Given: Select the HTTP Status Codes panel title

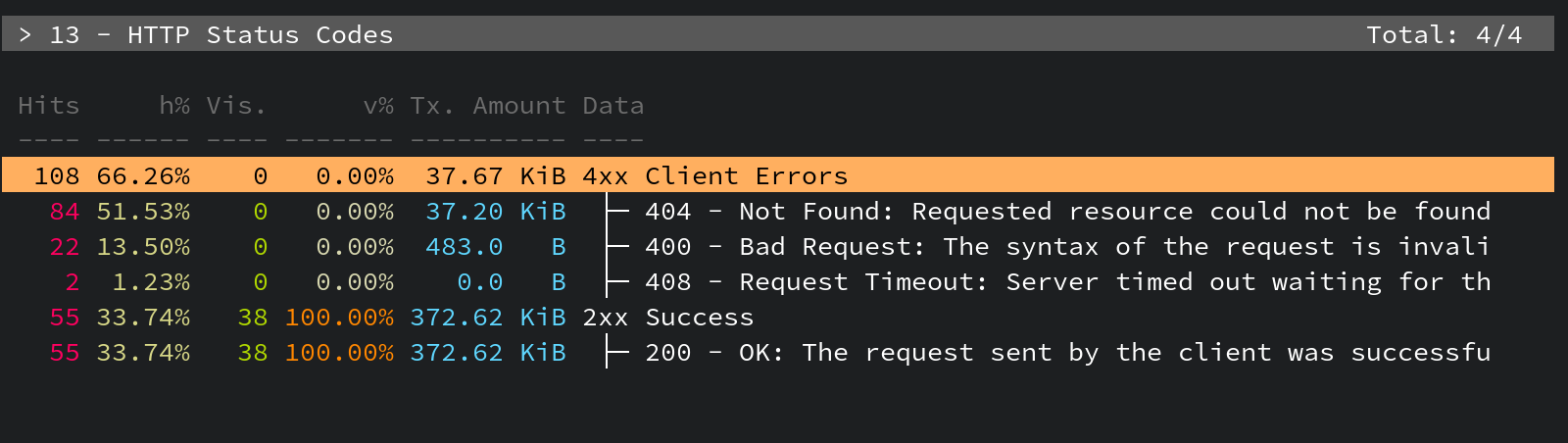Looking at the screenshot, I should tap(260, 35).
